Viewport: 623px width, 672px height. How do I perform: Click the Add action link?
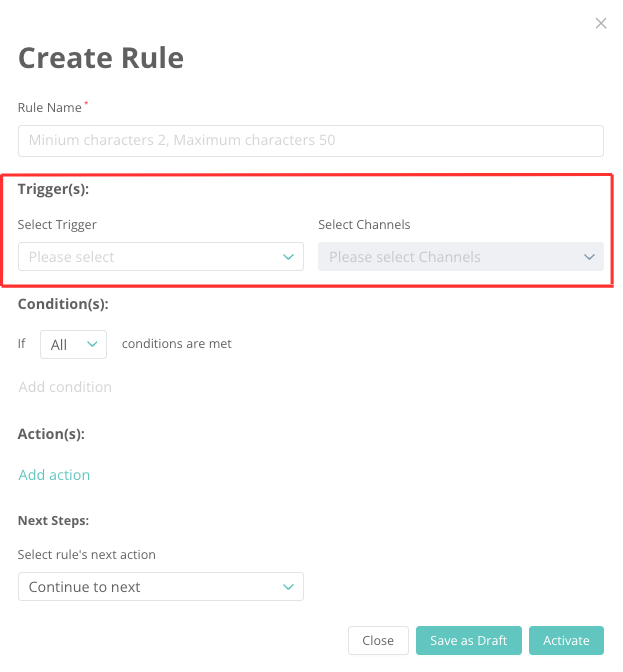(54, 475)
